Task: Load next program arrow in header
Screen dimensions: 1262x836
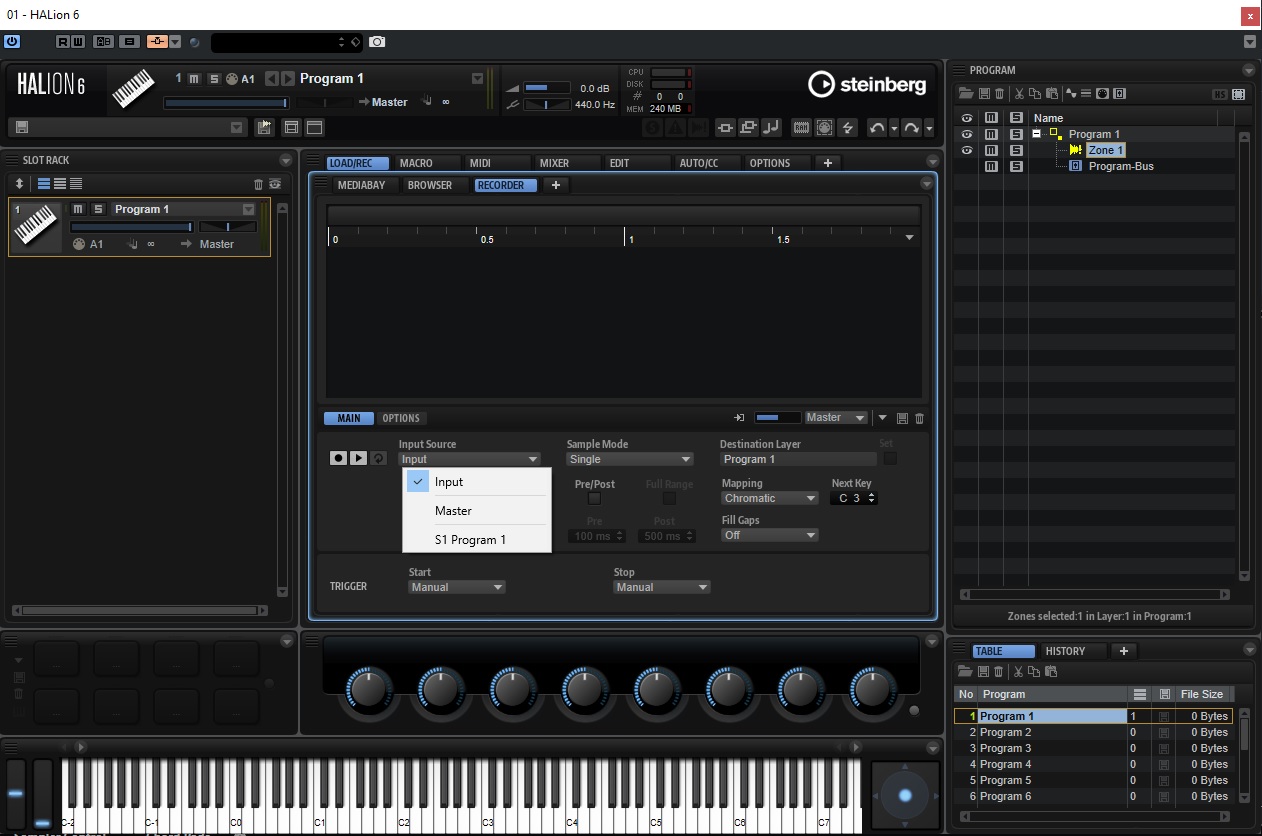Action: point(288,79)
